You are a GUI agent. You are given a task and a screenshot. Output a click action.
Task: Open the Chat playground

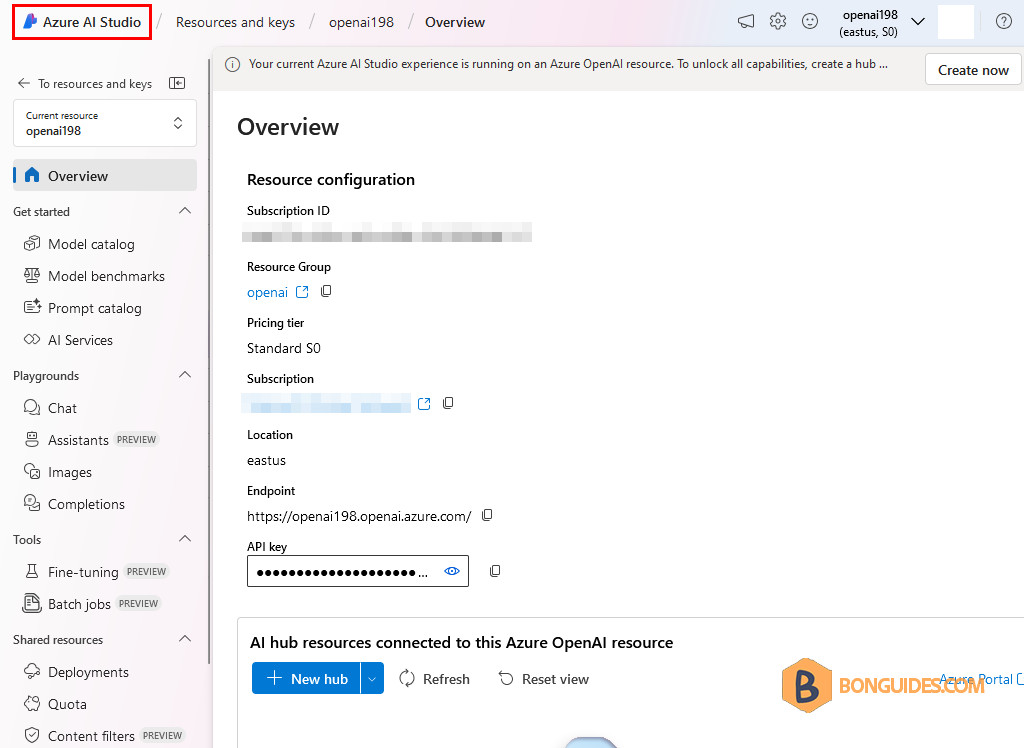point(50,408)
